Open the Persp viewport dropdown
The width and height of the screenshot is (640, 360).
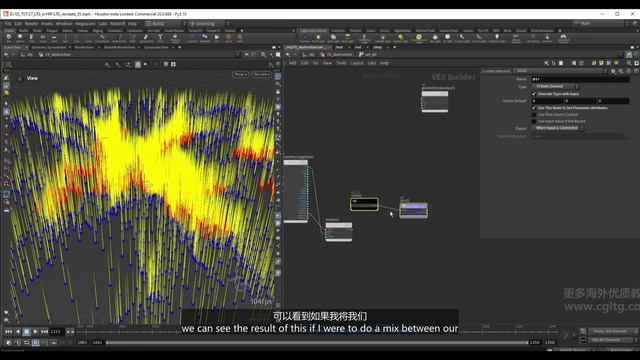coord(241,74)
